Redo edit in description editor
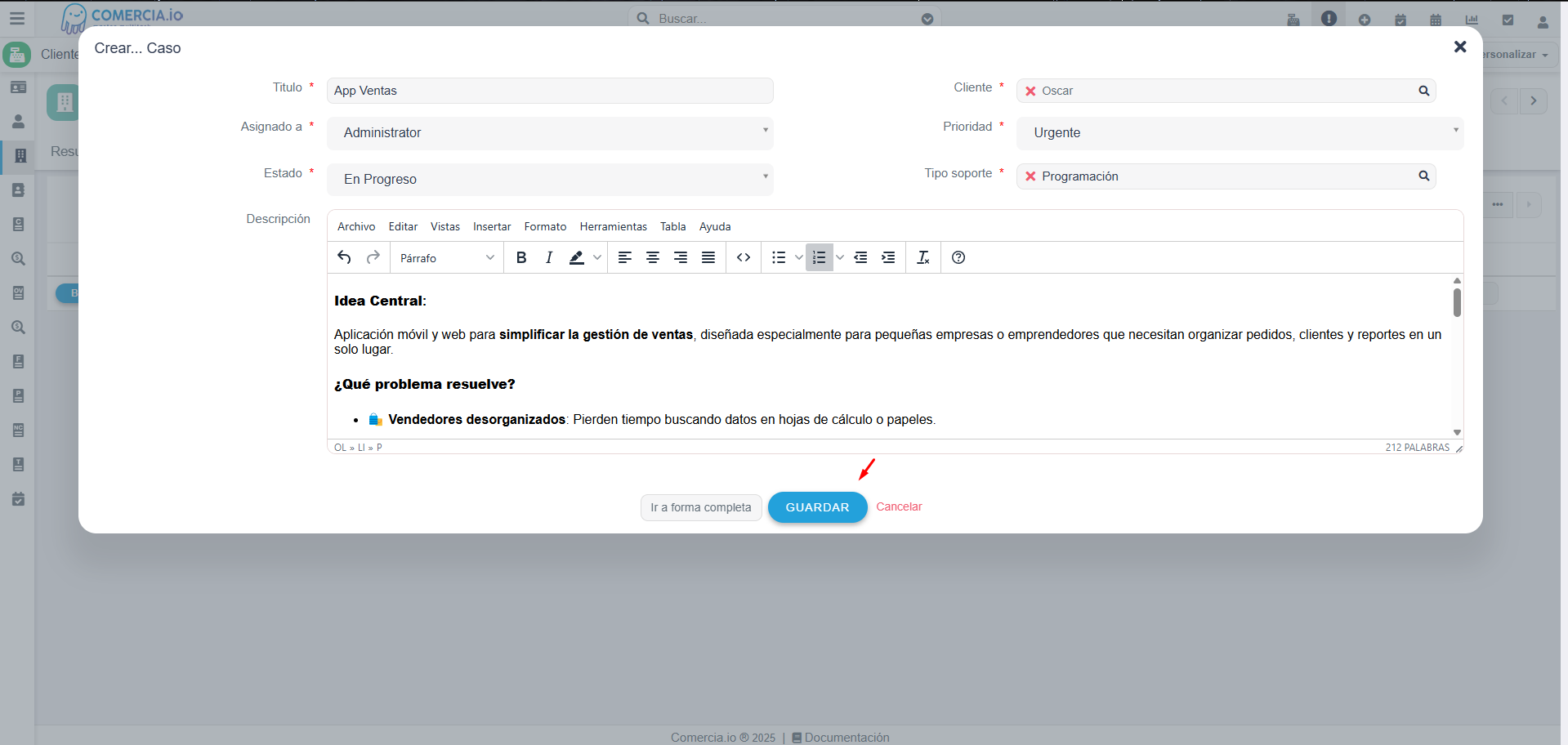The width and height of the screenshot is (1568, 745). pyautogui.click(x=373, y=257)
